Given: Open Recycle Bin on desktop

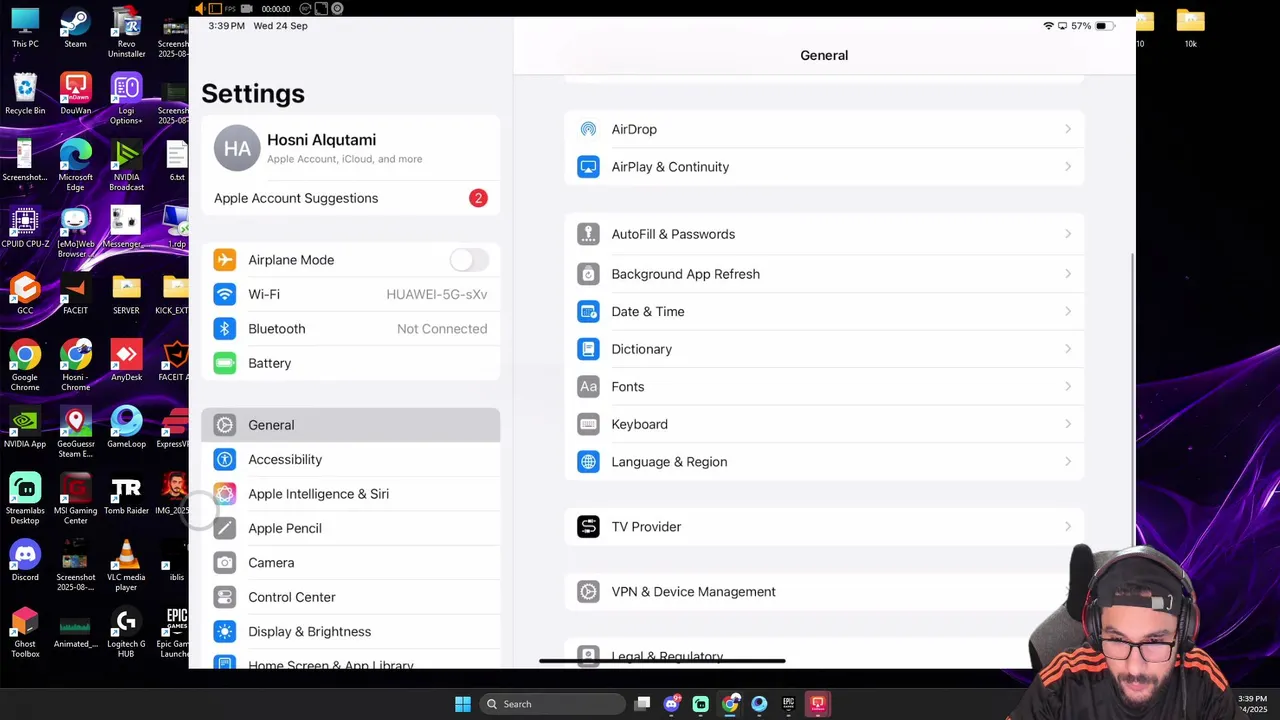Looking at the screenshot, I should click(25, 94).
